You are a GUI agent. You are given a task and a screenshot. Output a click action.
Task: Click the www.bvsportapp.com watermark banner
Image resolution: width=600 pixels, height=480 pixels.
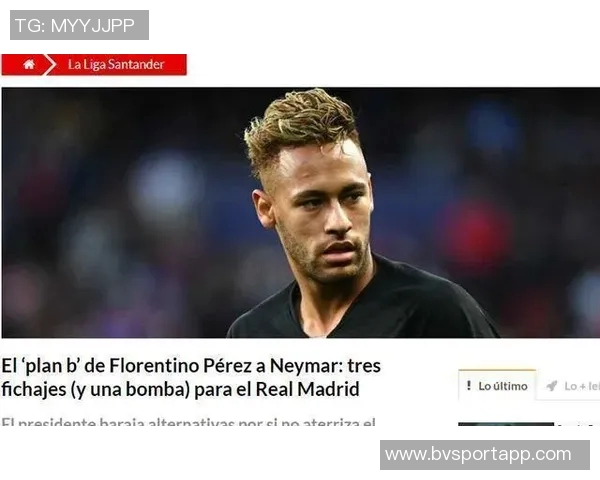click(x=485, y=455)
